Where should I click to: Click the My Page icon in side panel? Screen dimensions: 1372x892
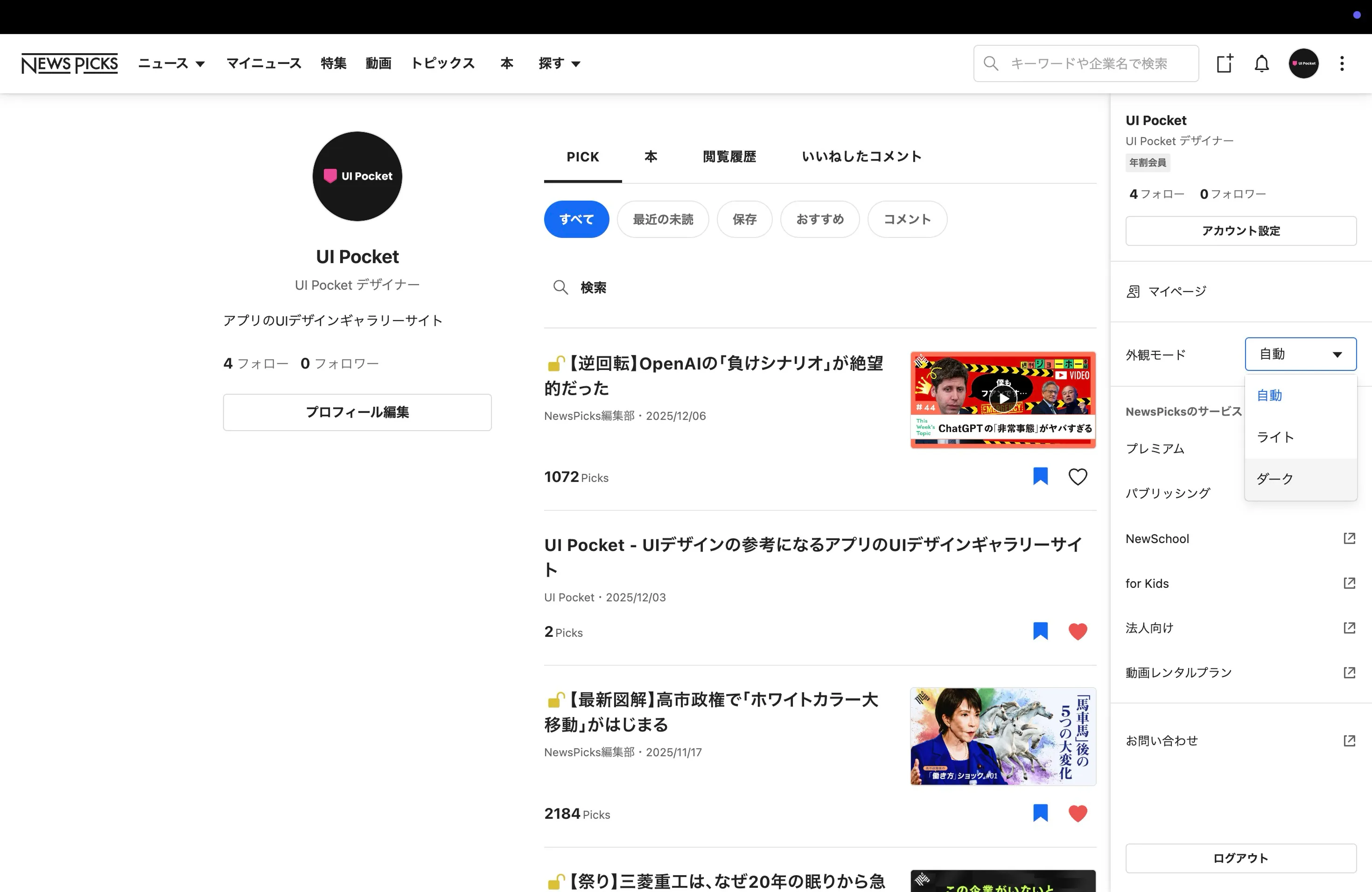point(1133,292)
